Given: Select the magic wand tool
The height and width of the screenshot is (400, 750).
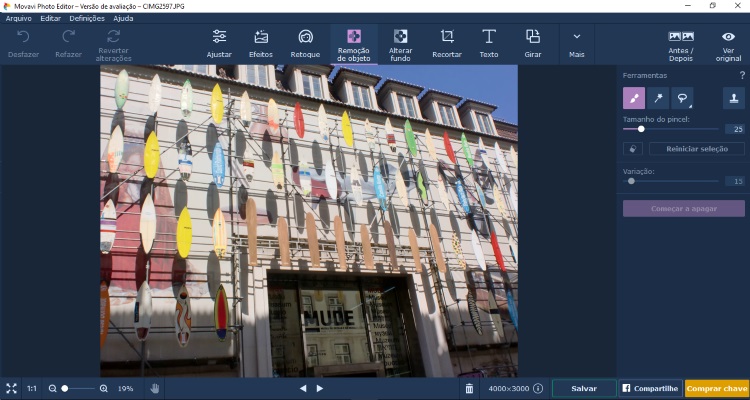Looking at the screenshot, I should pyautogui.click(x=658, y=98).
